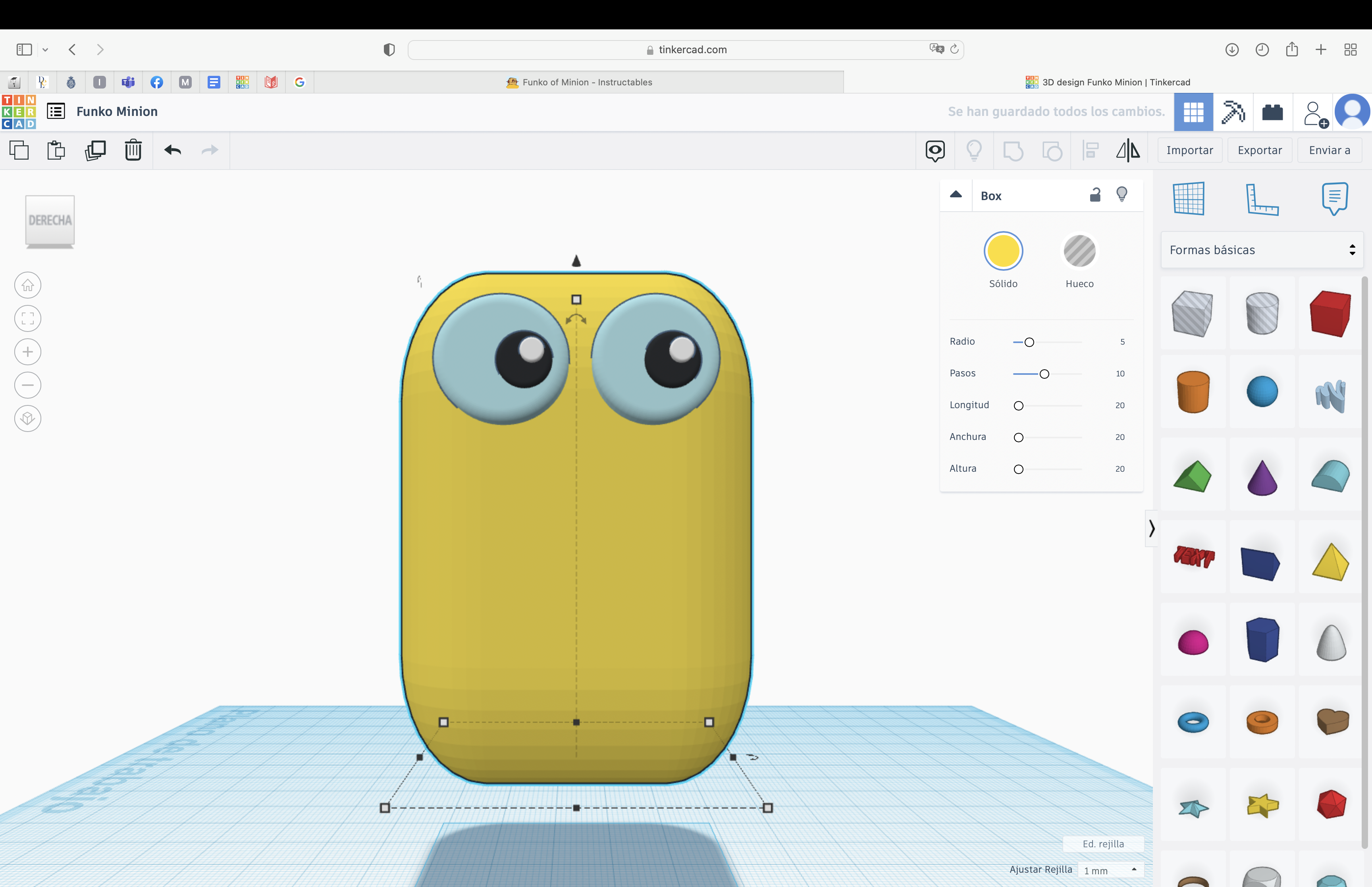The width and height of the screenshot is (1372, 887).
Task: Open the Notes tool
Action: tap(1335, 199)
